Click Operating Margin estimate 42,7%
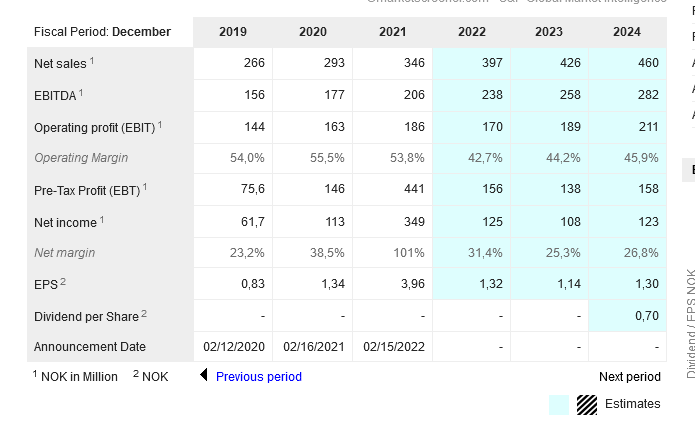This screenshot has height=425, width=695. [485, 158]
